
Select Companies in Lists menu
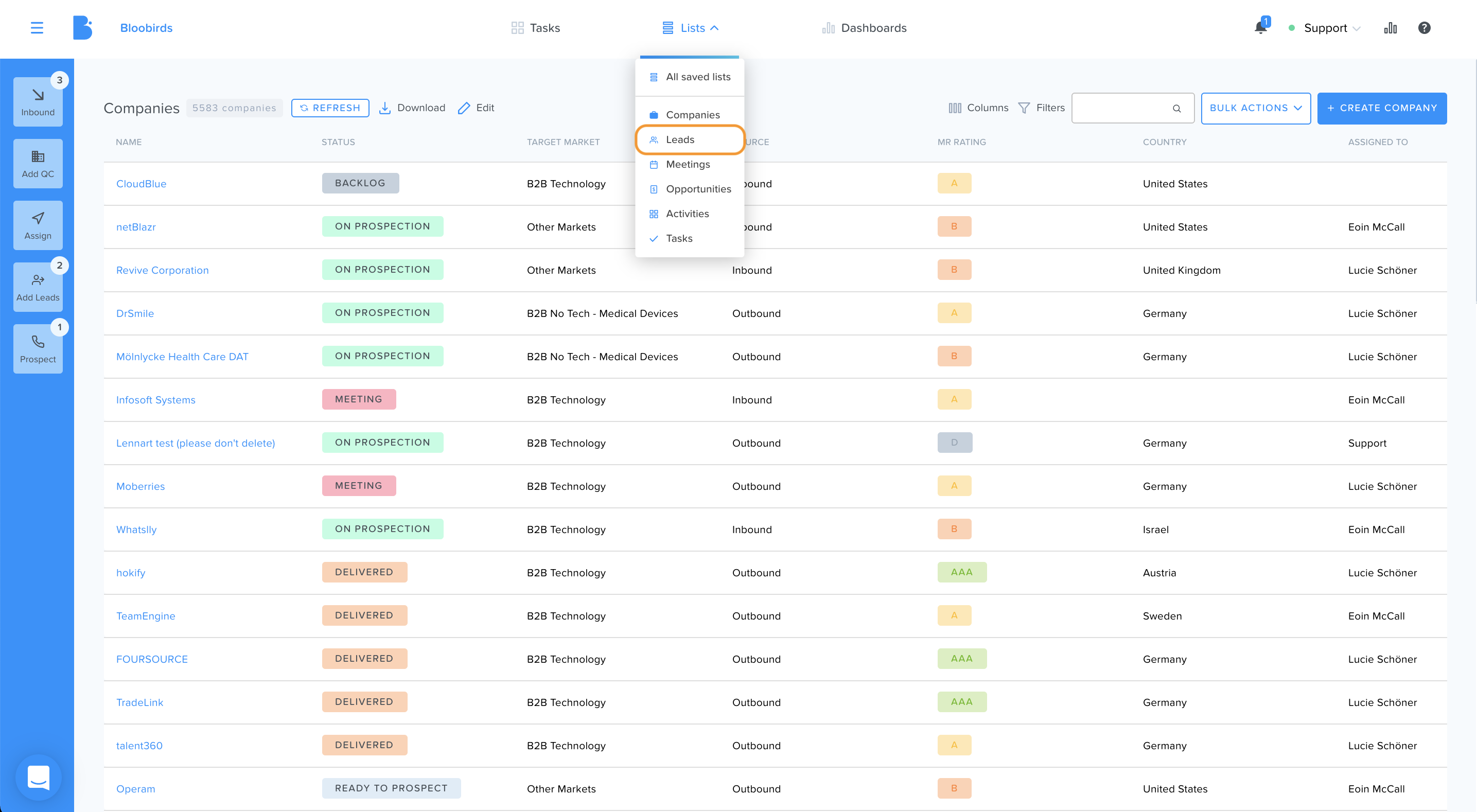pyautogui.click(x=690, y=115)
